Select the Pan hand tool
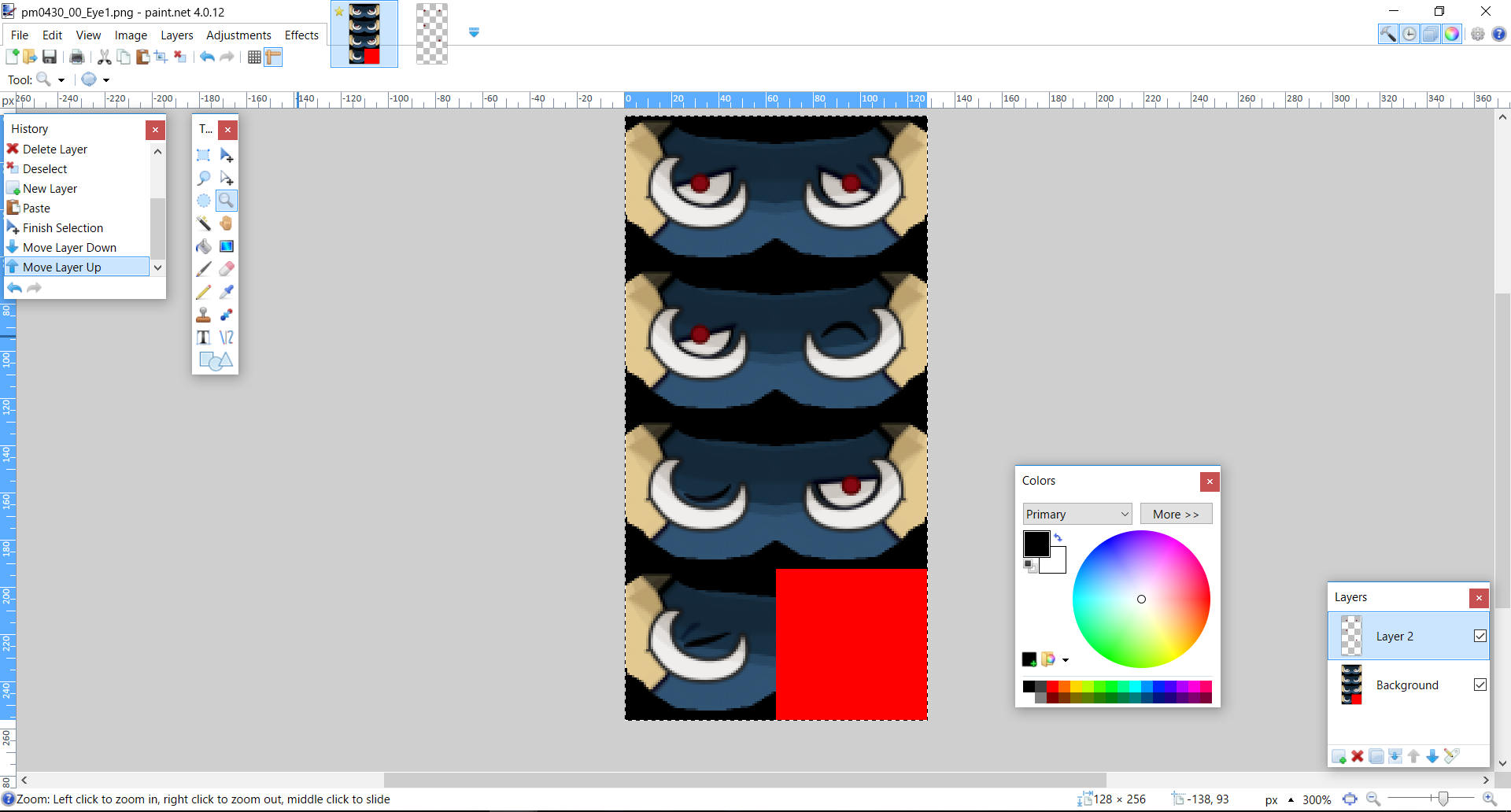Screen dimensions: 1511x812 pos(227,223)
